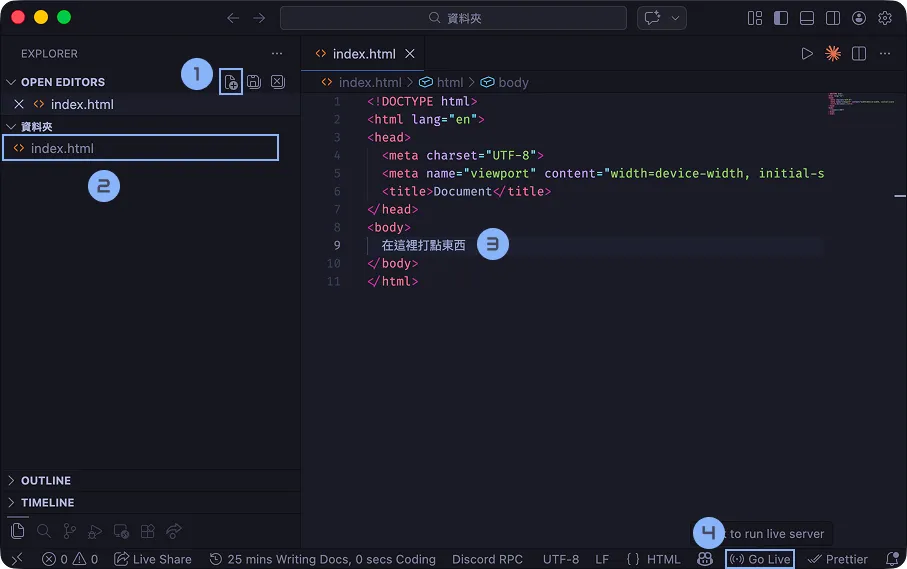
Task: Toggle the bottom Panel visibility
Action: coord(807,18)
